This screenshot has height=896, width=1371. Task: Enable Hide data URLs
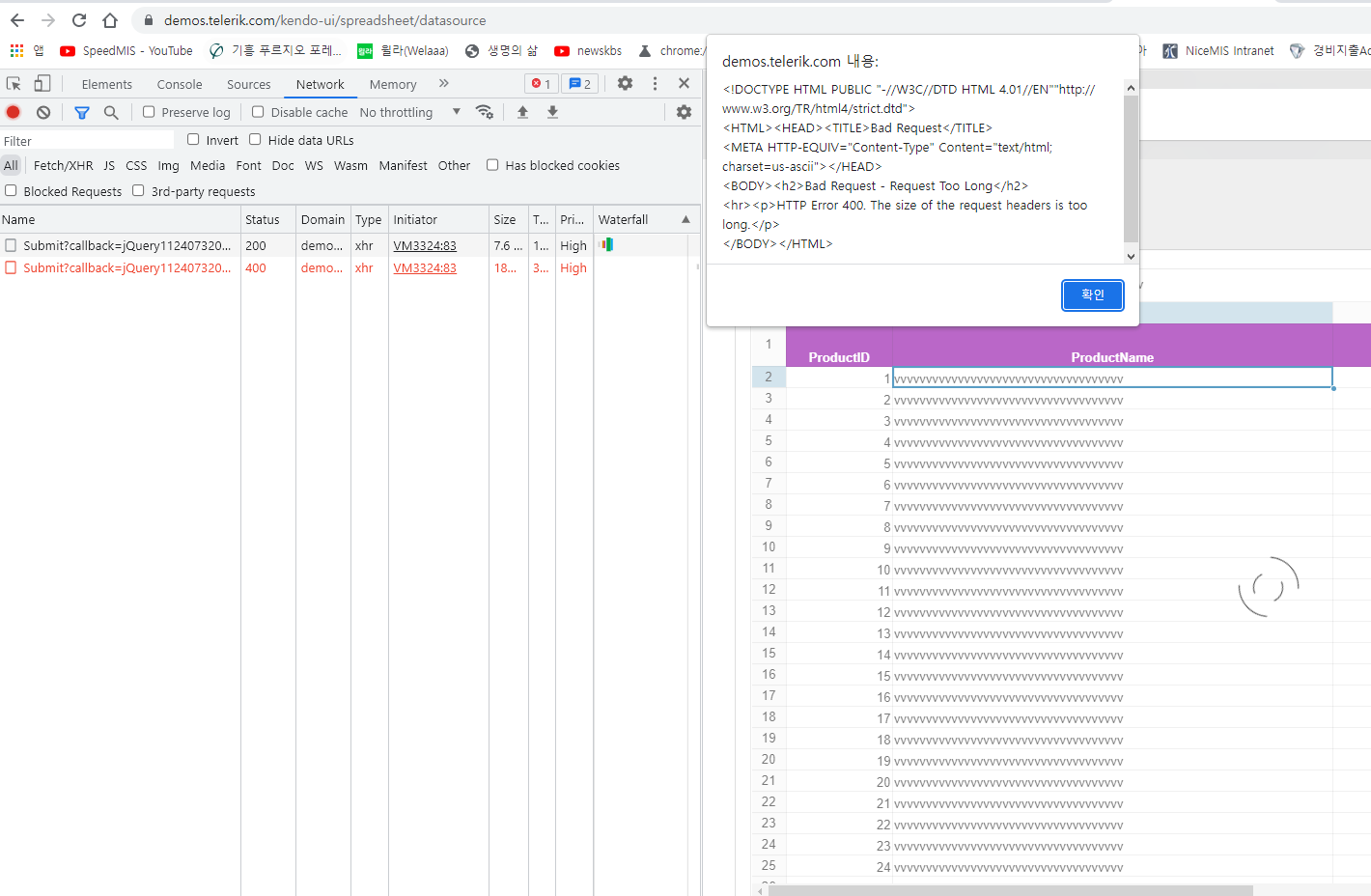click(255, 139)
